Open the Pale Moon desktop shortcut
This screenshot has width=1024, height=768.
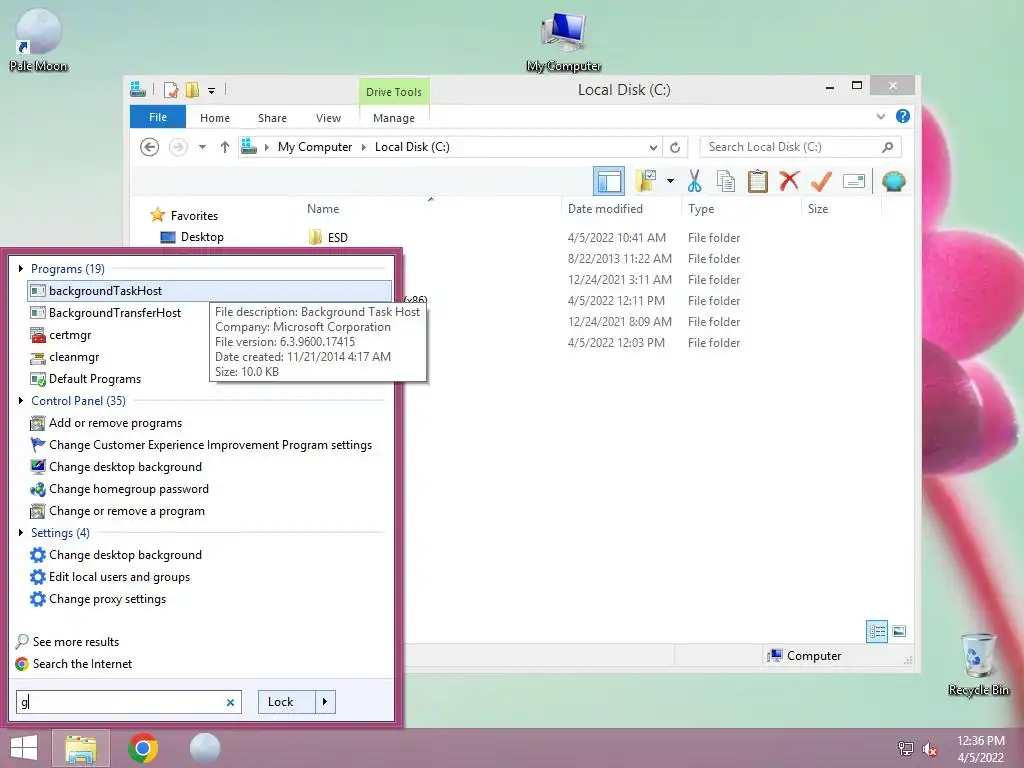(38, 40)
